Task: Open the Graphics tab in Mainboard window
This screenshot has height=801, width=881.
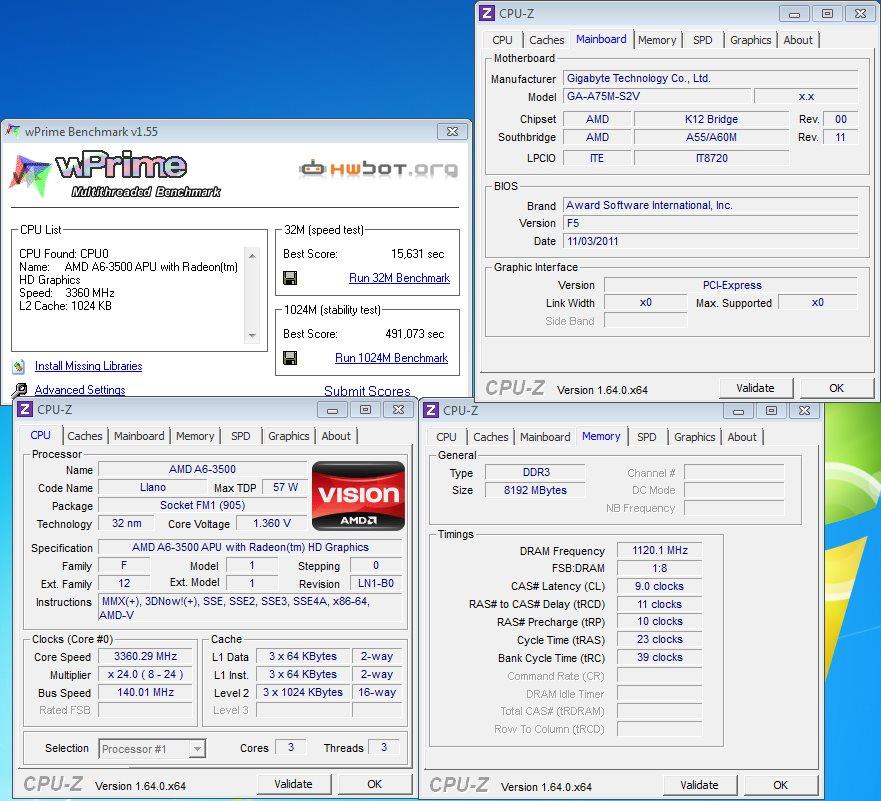Action: tap(750, 40)
